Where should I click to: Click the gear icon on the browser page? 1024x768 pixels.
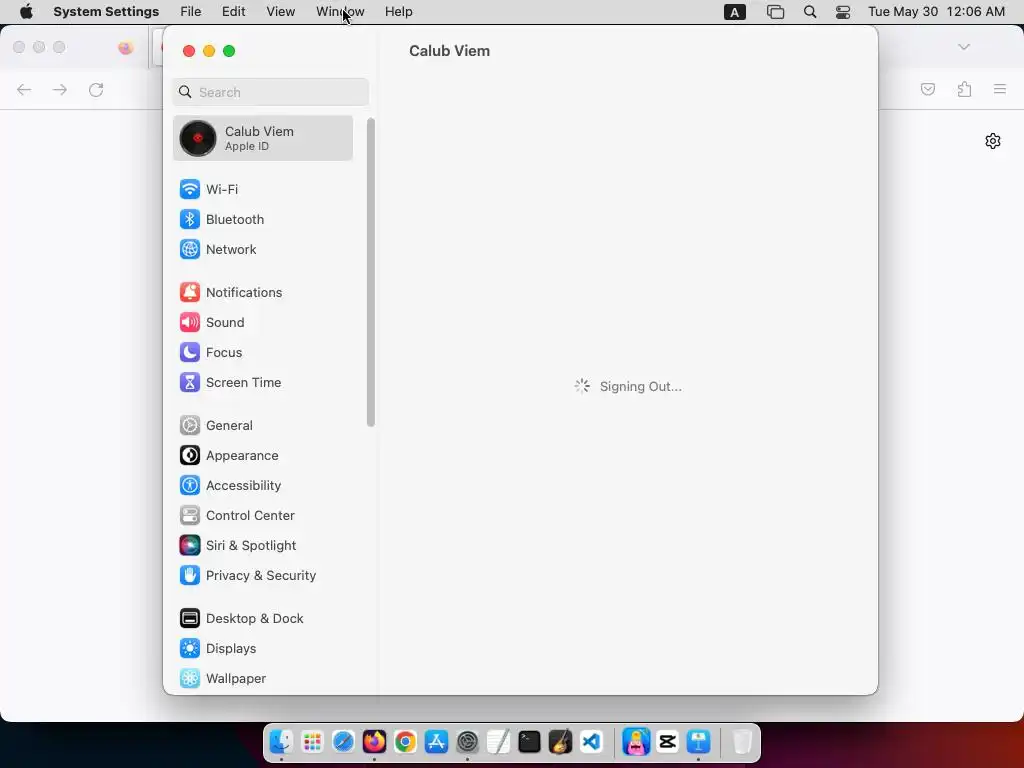click(993, 141)
